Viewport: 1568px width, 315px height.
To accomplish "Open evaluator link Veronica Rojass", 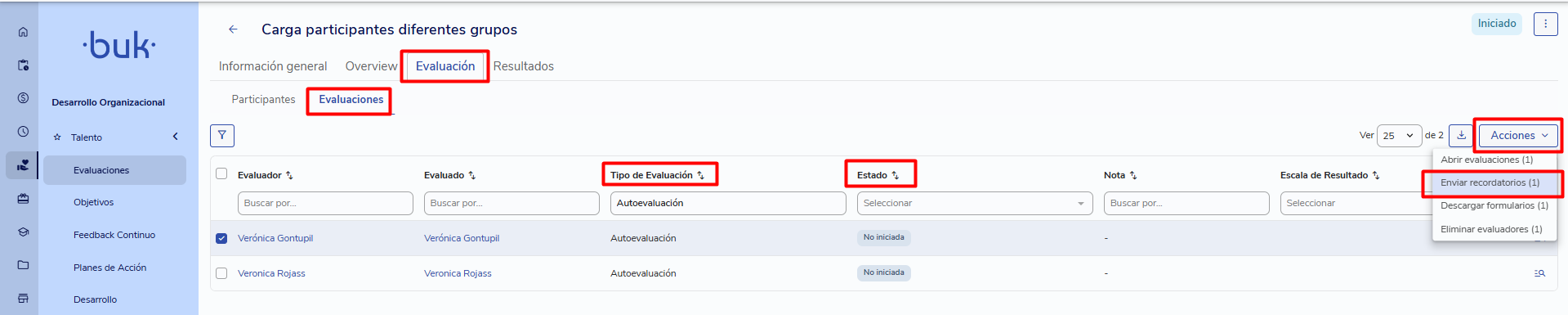I will click(271, 273).
